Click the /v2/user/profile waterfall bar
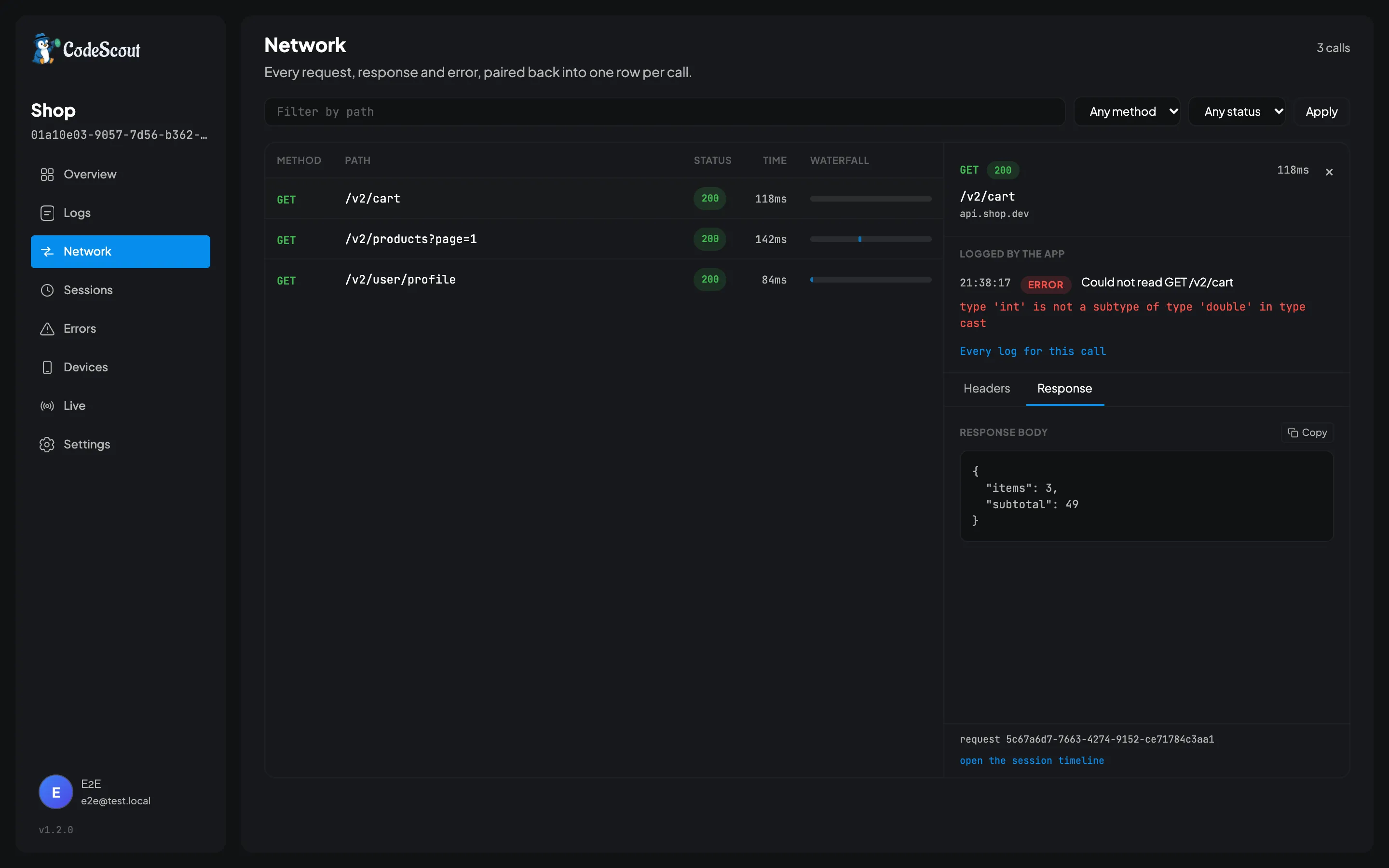1389x868 pixels. coord(870,280)
